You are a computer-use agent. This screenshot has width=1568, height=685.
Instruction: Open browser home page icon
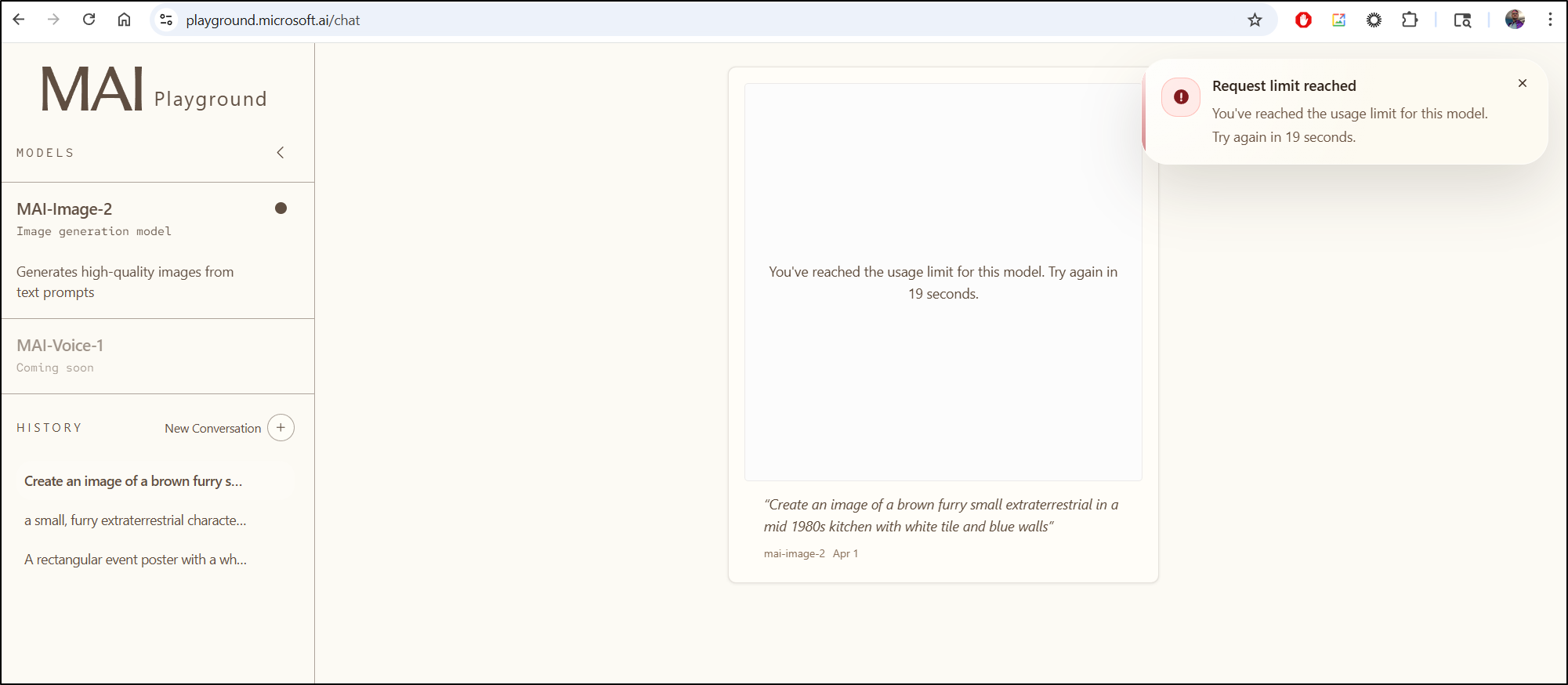[125, 20]
